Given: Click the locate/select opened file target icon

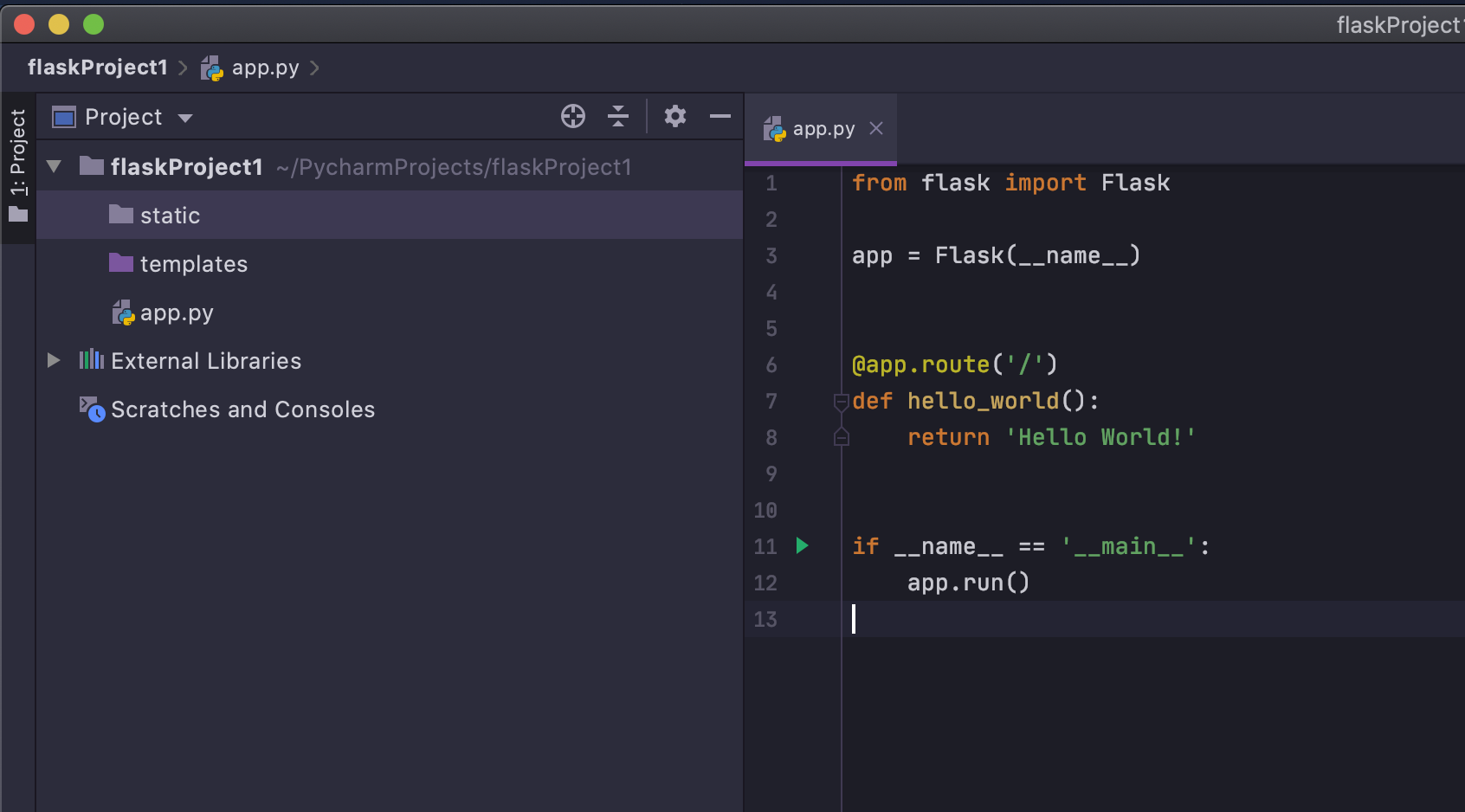Looking at the screenshot, I should (x=573, y=116).
